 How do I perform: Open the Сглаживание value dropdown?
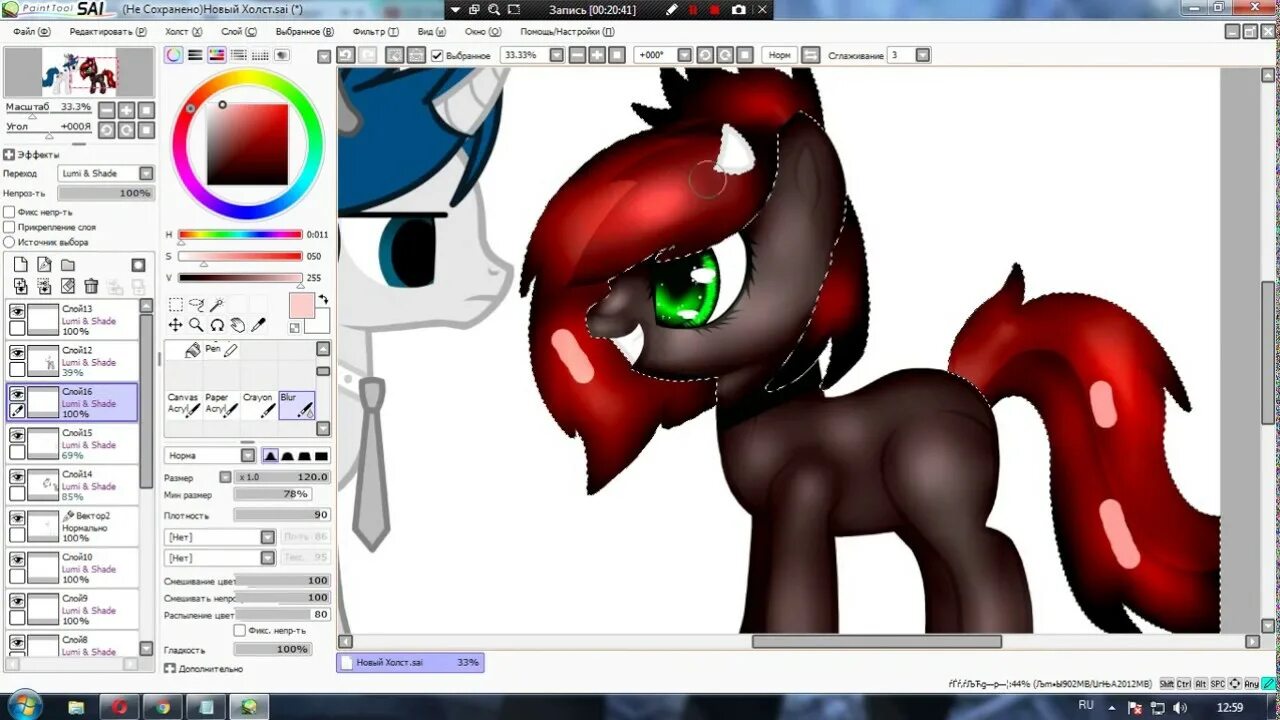click(923, 55)
